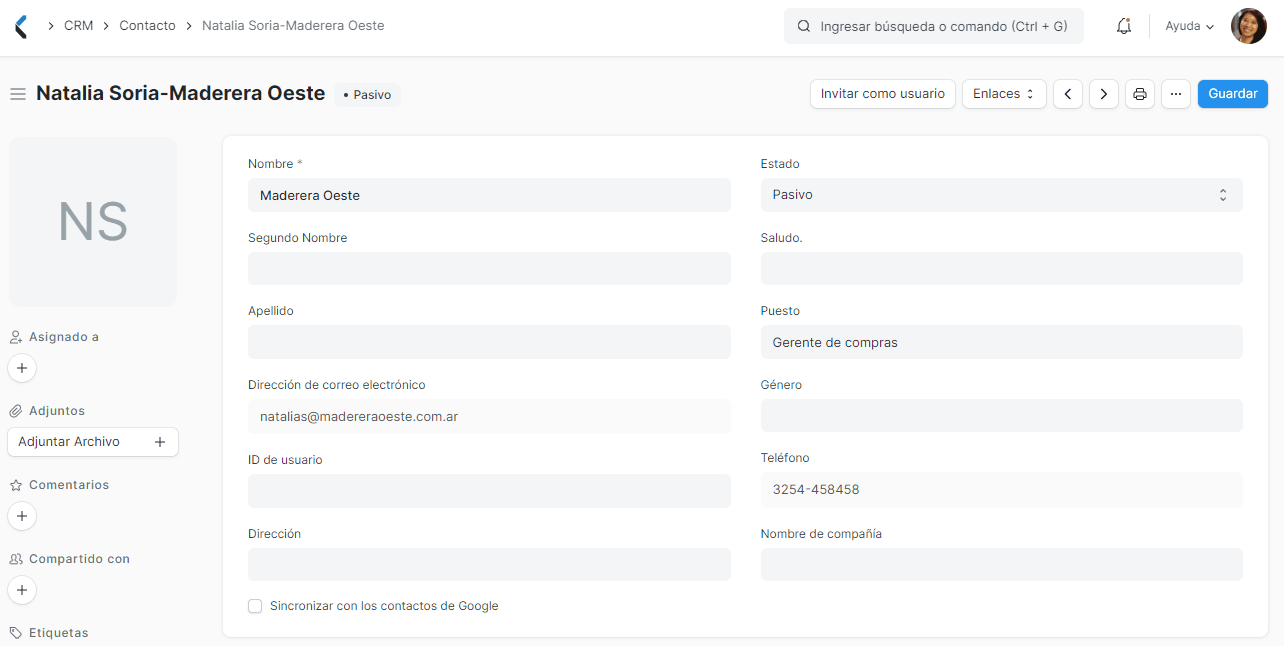The height and width of the screenshot is (646, 1284).
Task: Add an assignee with the plus button
Action: tap(22, 368)
